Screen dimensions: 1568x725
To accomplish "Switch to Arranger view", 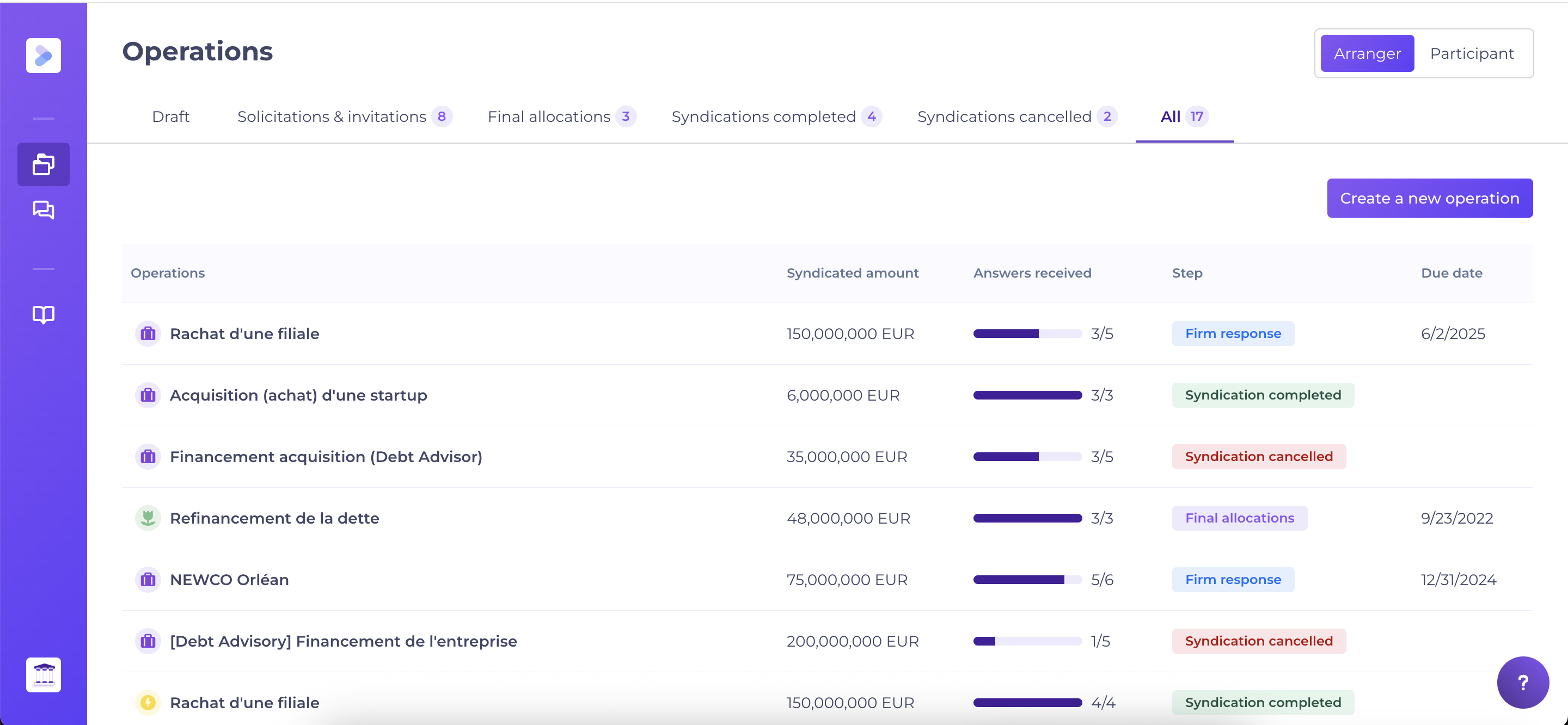I will (1367, 53).
